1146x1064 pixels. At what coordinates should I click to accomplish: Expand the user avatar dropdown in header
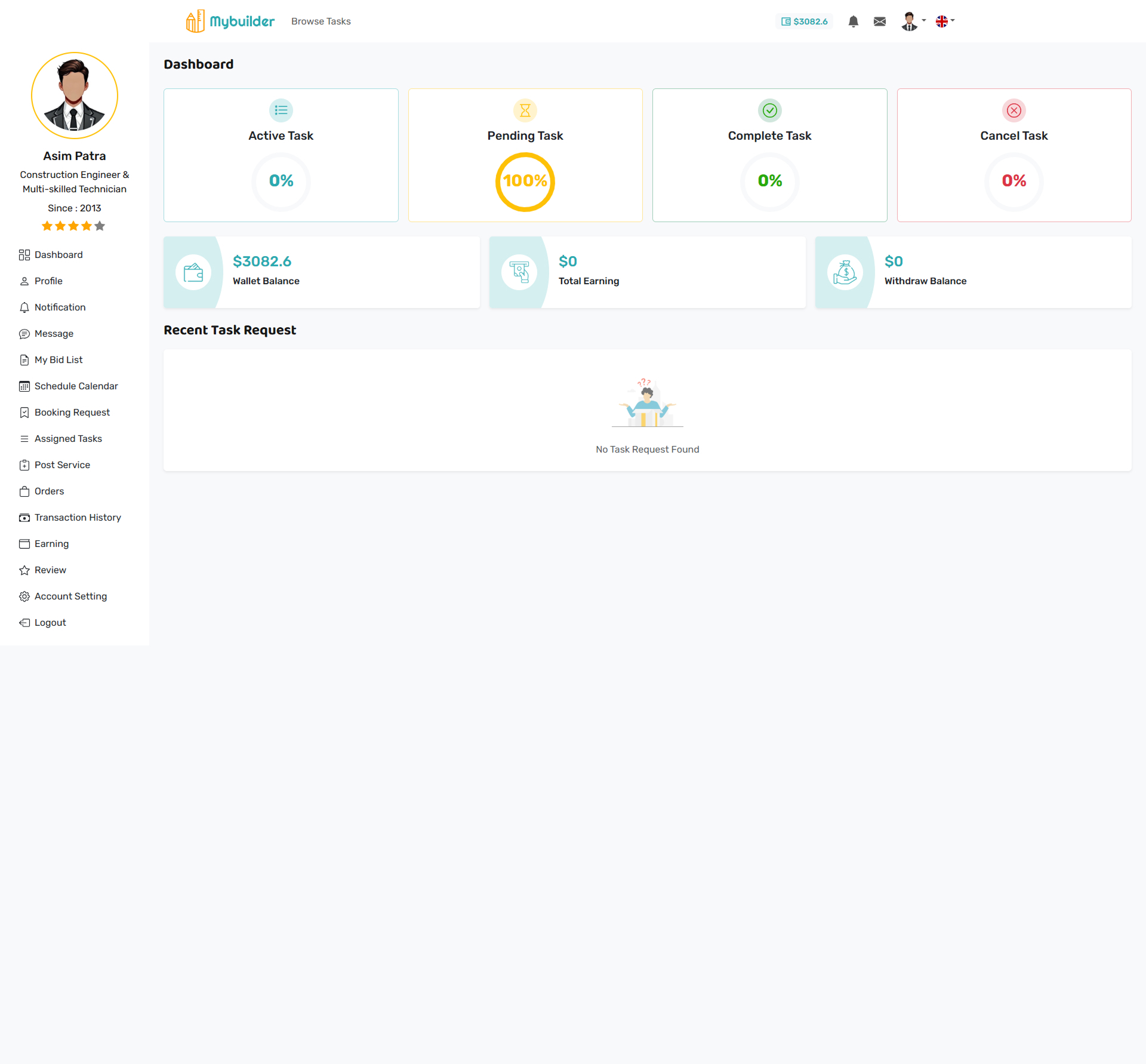point(913,21)
